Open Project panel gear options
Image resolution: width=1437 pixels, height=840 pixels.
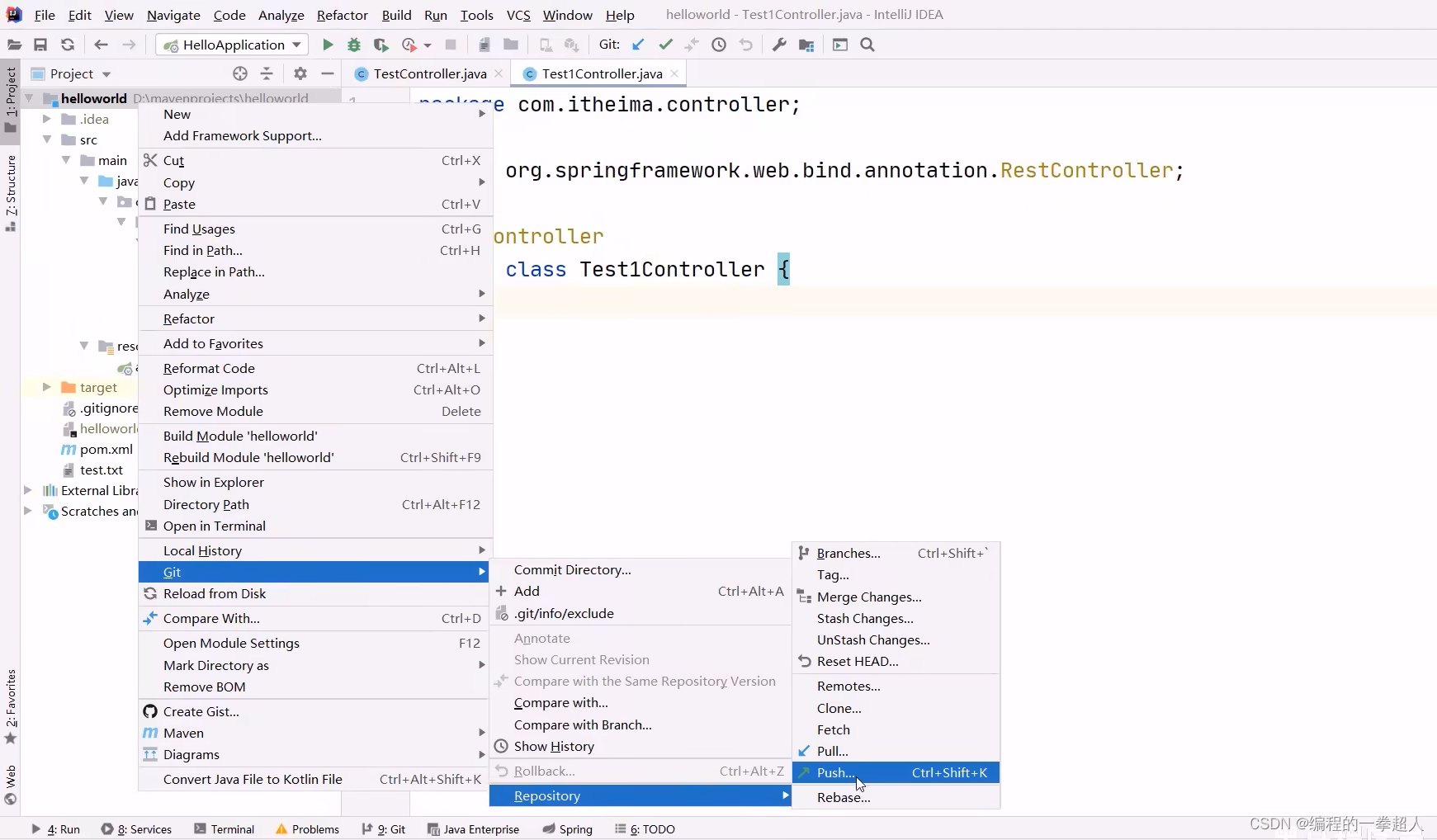click(300, 73)
